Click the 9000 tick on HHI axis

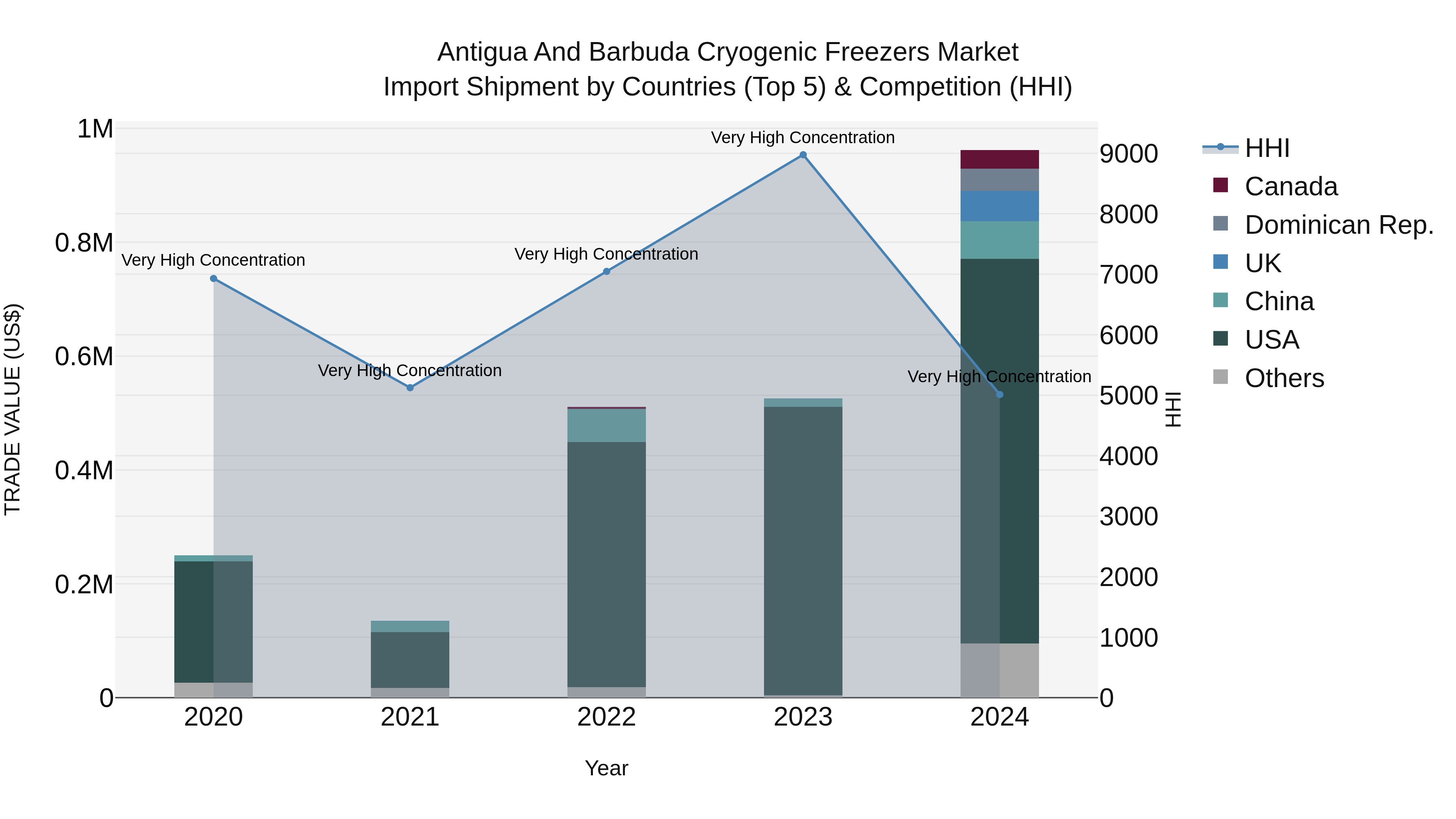point(1129,154)
